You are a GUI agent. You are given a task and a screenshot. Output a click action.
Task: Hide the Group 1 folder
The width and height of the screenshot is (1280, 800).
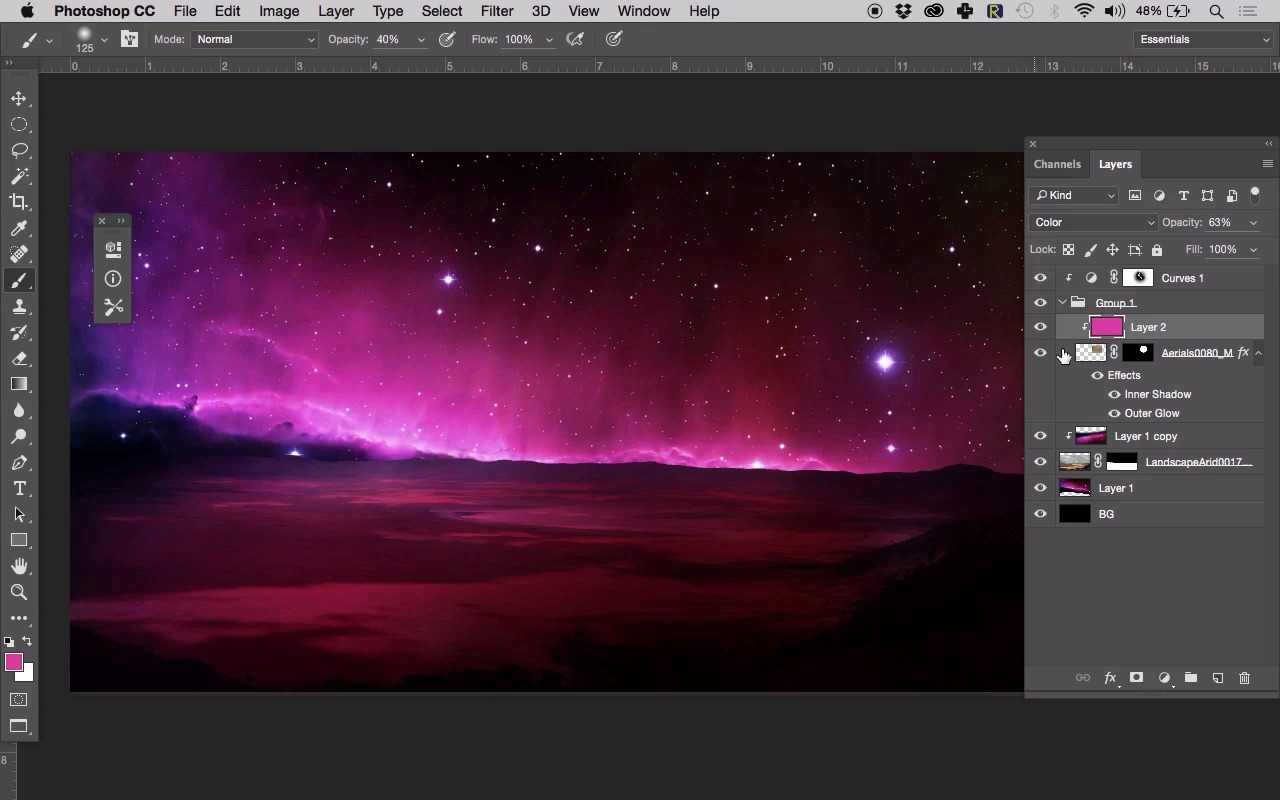tap(1040, 303)
